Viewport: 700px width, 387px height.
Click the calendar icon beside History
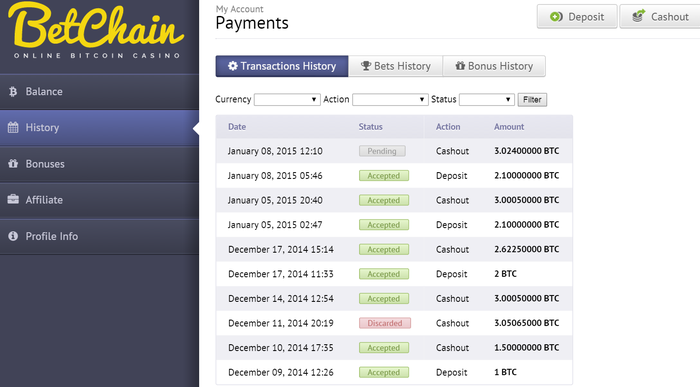coord(13,127)
